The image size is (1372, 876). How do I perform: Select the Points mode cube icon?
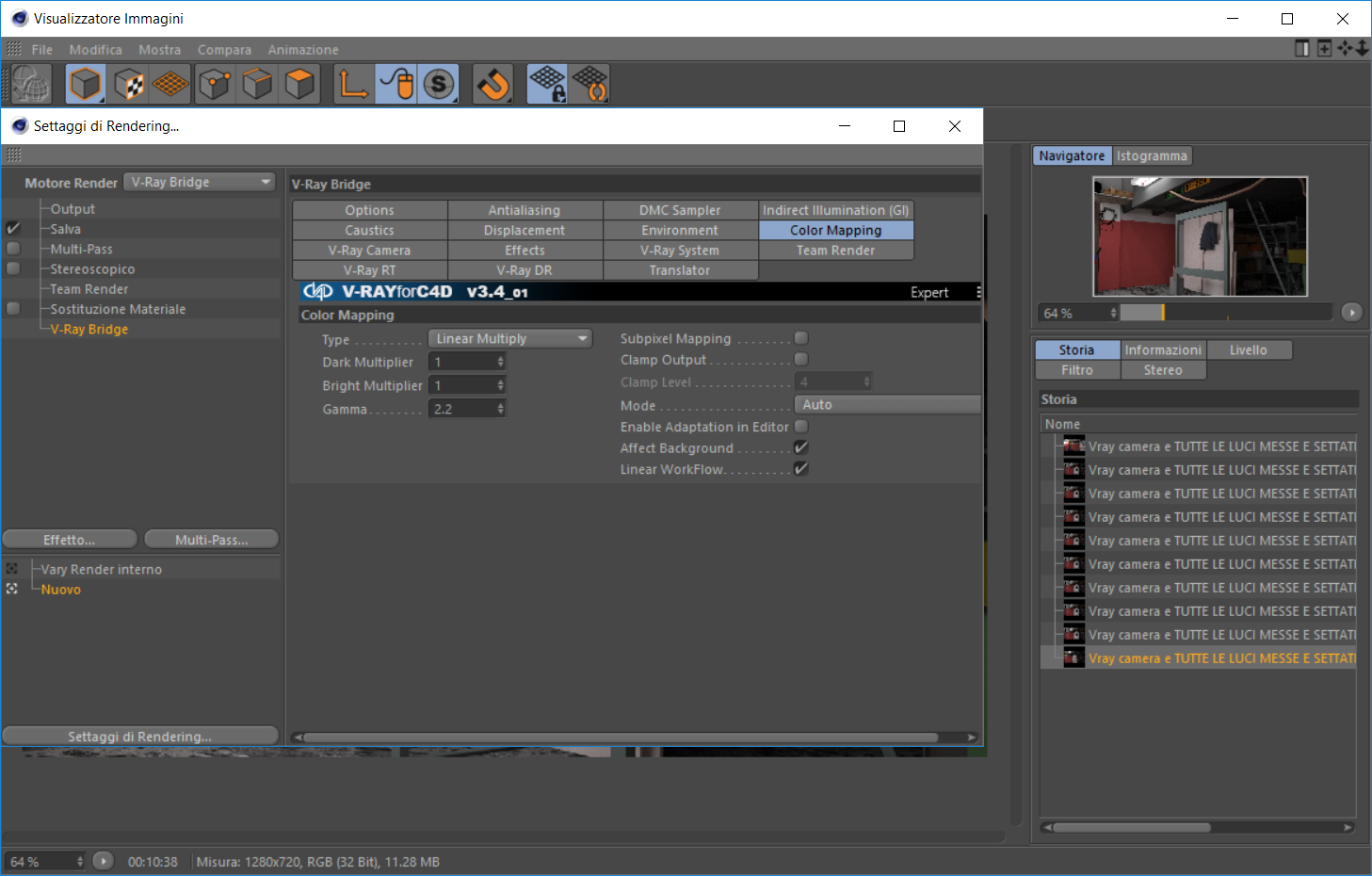click(x=215, y=85)
